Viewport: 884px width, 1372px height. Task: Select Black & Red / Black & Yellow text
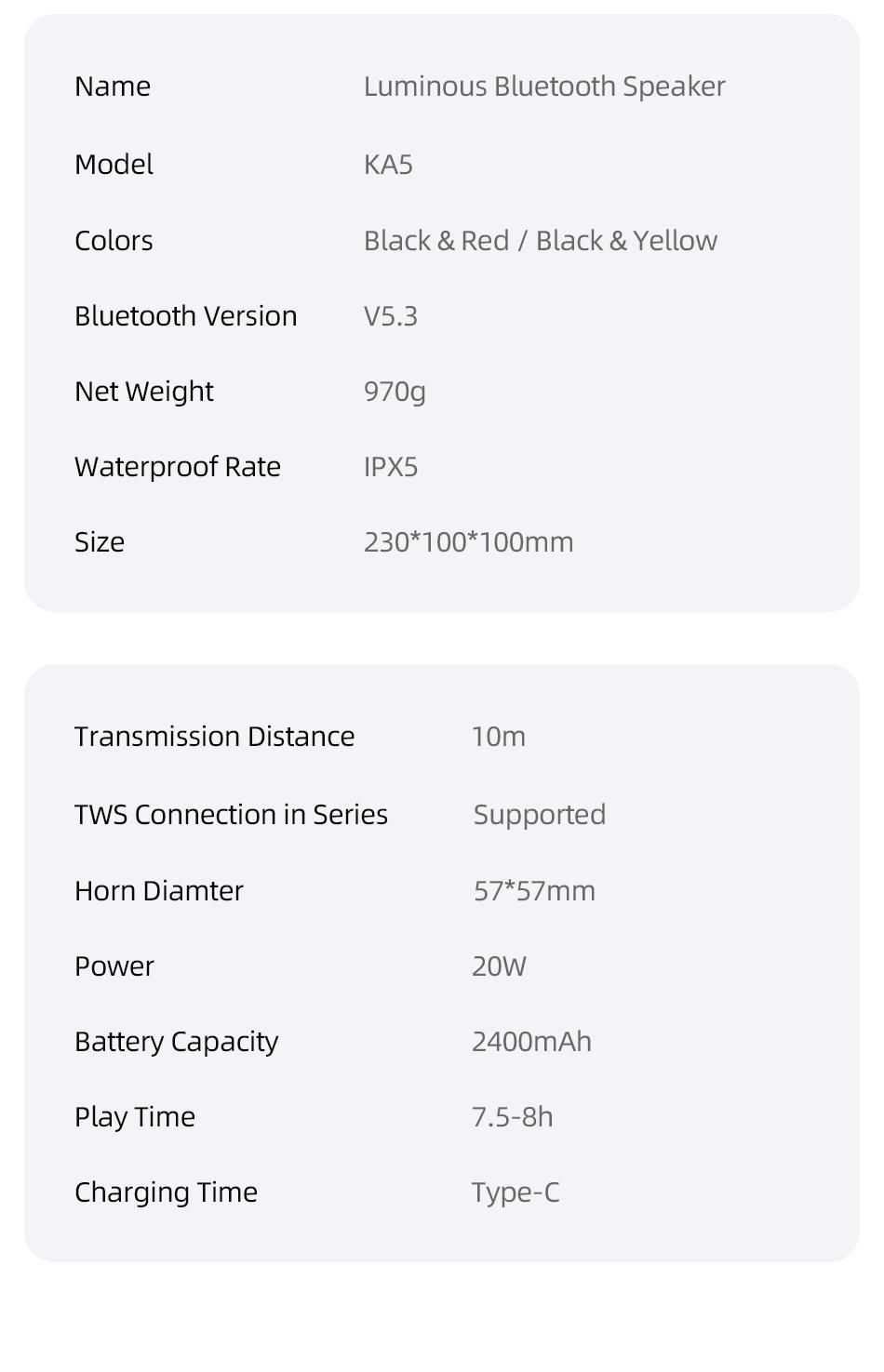point(541,241)
